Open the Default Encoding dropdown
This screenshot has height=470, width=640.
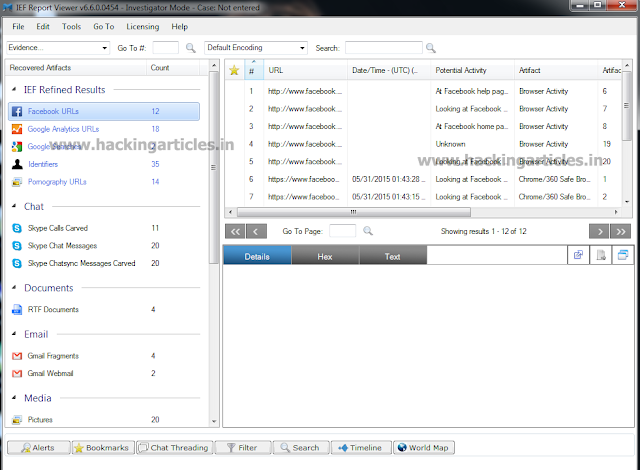point(256,48)
